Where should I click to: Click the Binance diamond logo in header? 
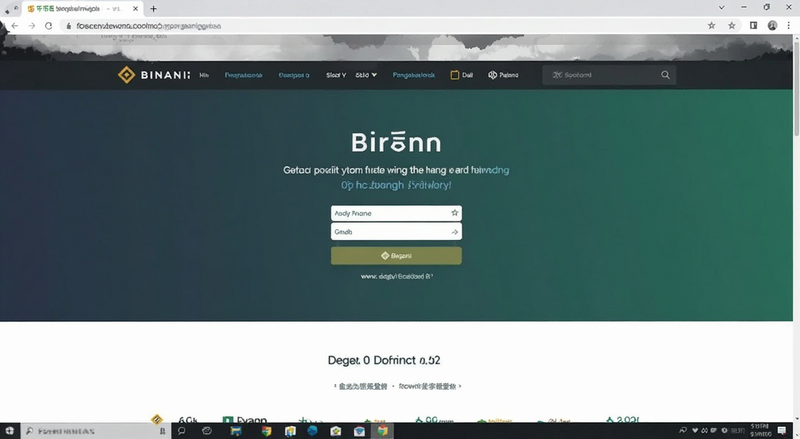[126, 75]
